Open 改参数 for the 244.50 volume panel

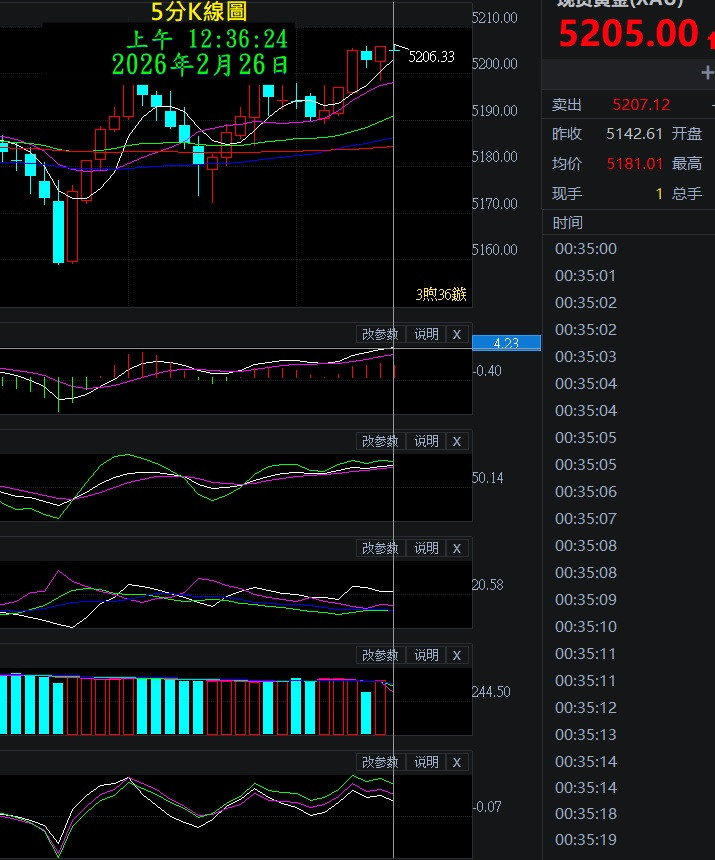(380, 655)
